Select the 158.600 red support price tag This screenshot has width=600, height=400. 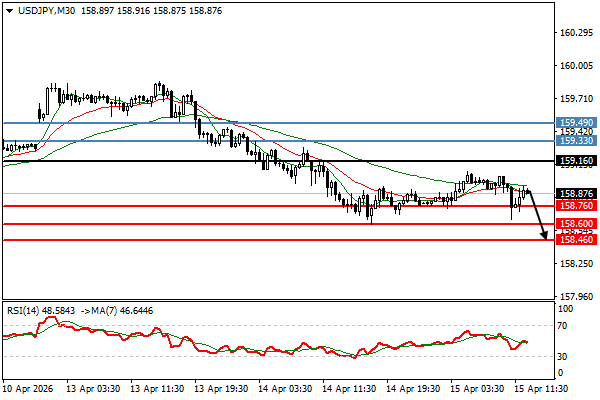pyautogui.click(x=577, y=224)
